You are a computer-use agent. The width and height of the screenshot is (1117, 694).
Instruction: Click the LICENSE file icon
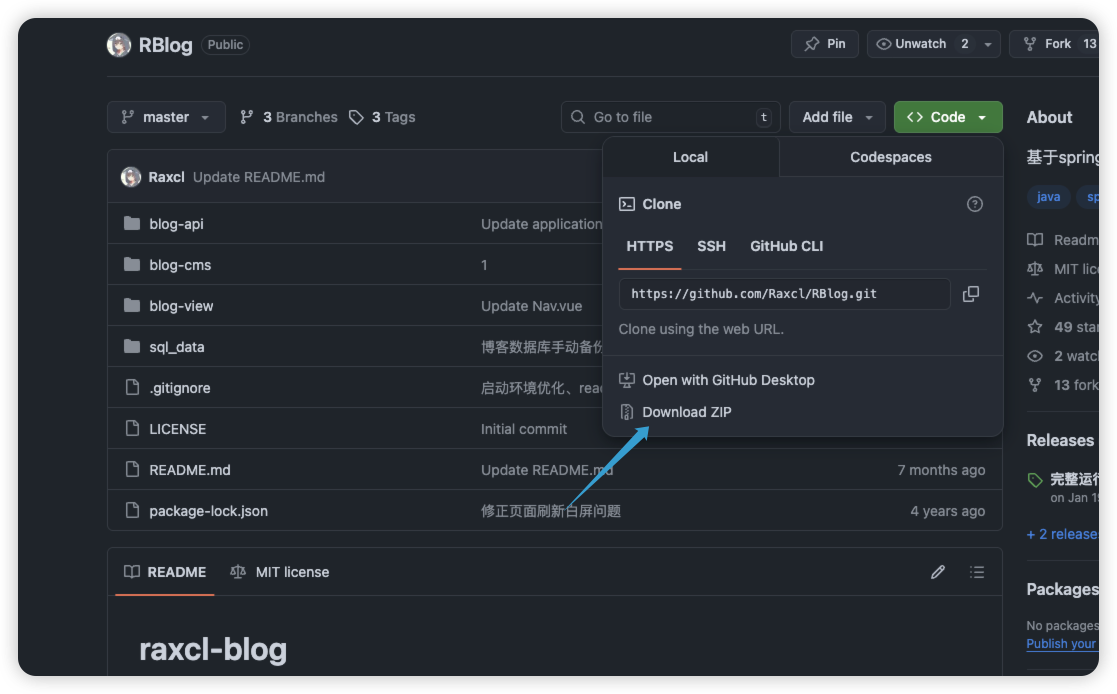point(132,428)
